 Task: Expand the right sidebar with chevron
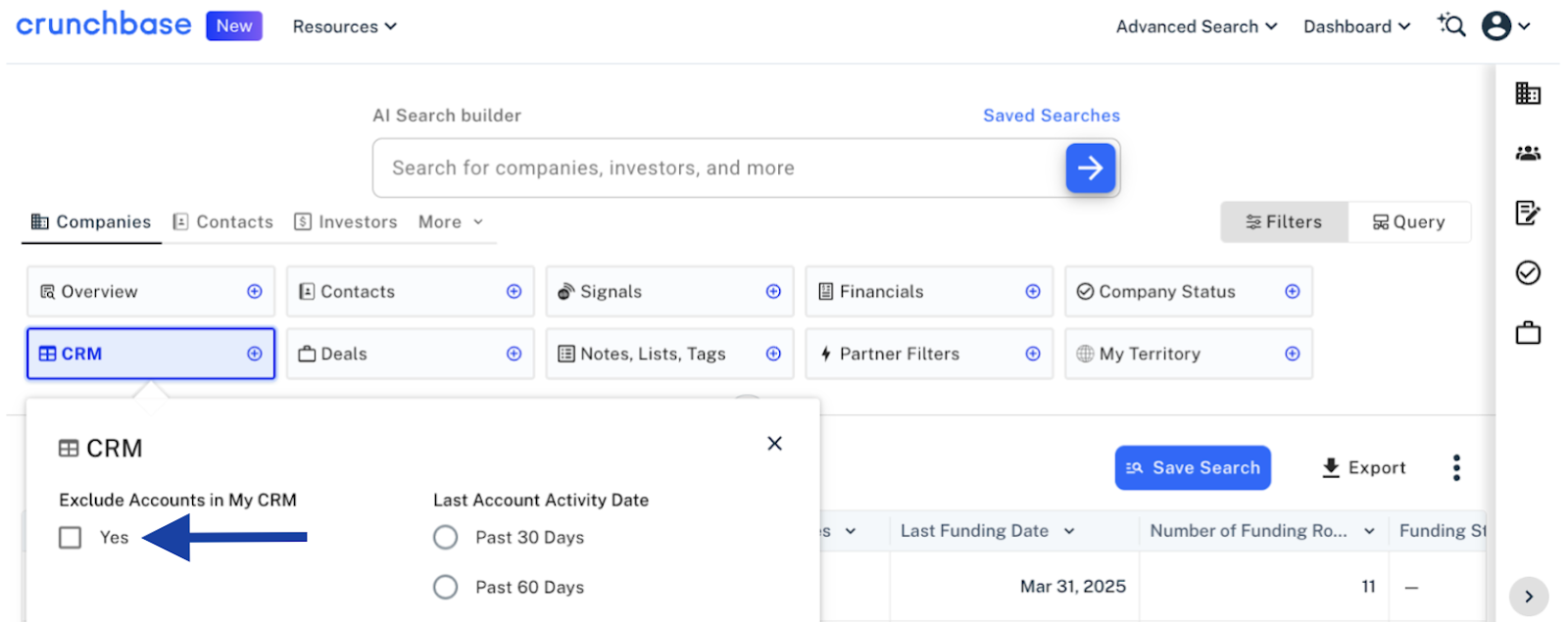pos(1529,597)
